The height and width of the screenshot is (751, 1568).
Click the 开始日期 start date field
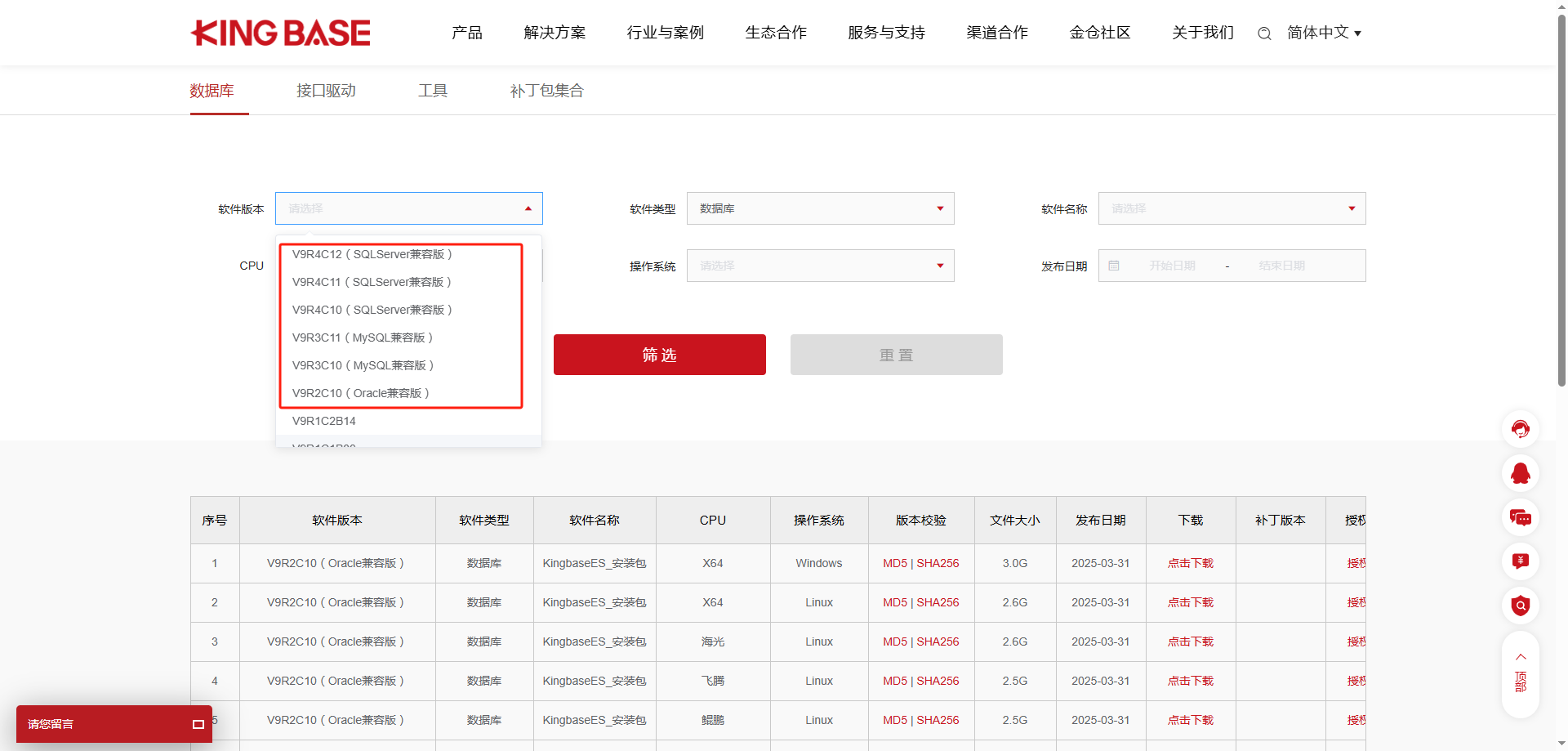(1171, 266)
